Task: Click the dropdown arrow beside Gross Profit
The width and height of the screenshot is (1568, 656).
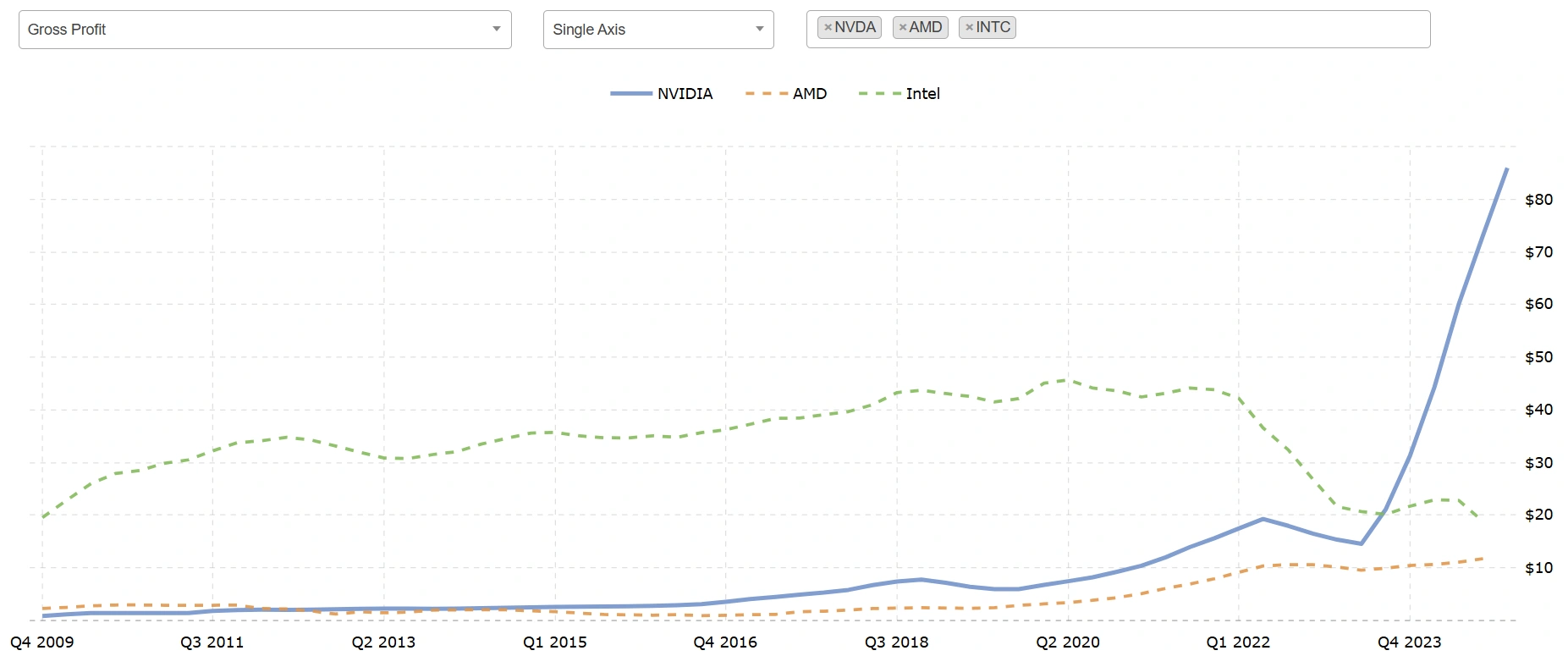Action: 497,30
